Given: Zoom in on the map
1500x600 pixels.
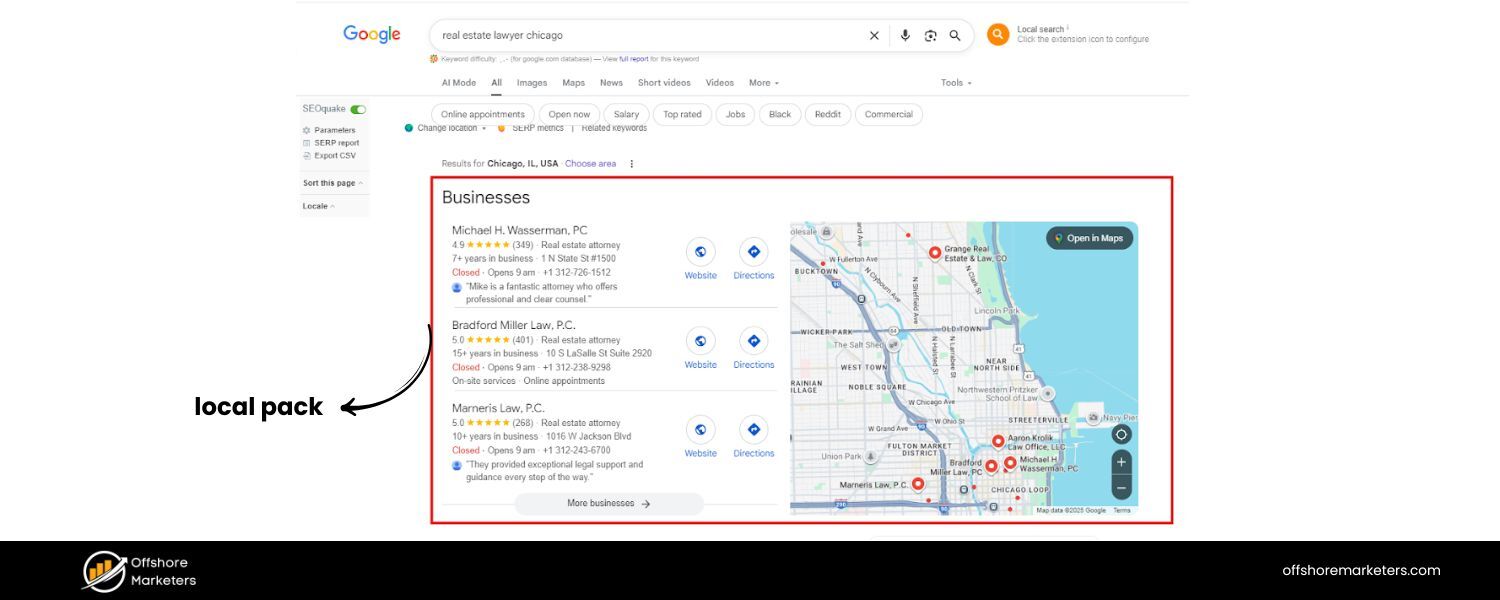Looking at the screenshot, I should 1121,462.
